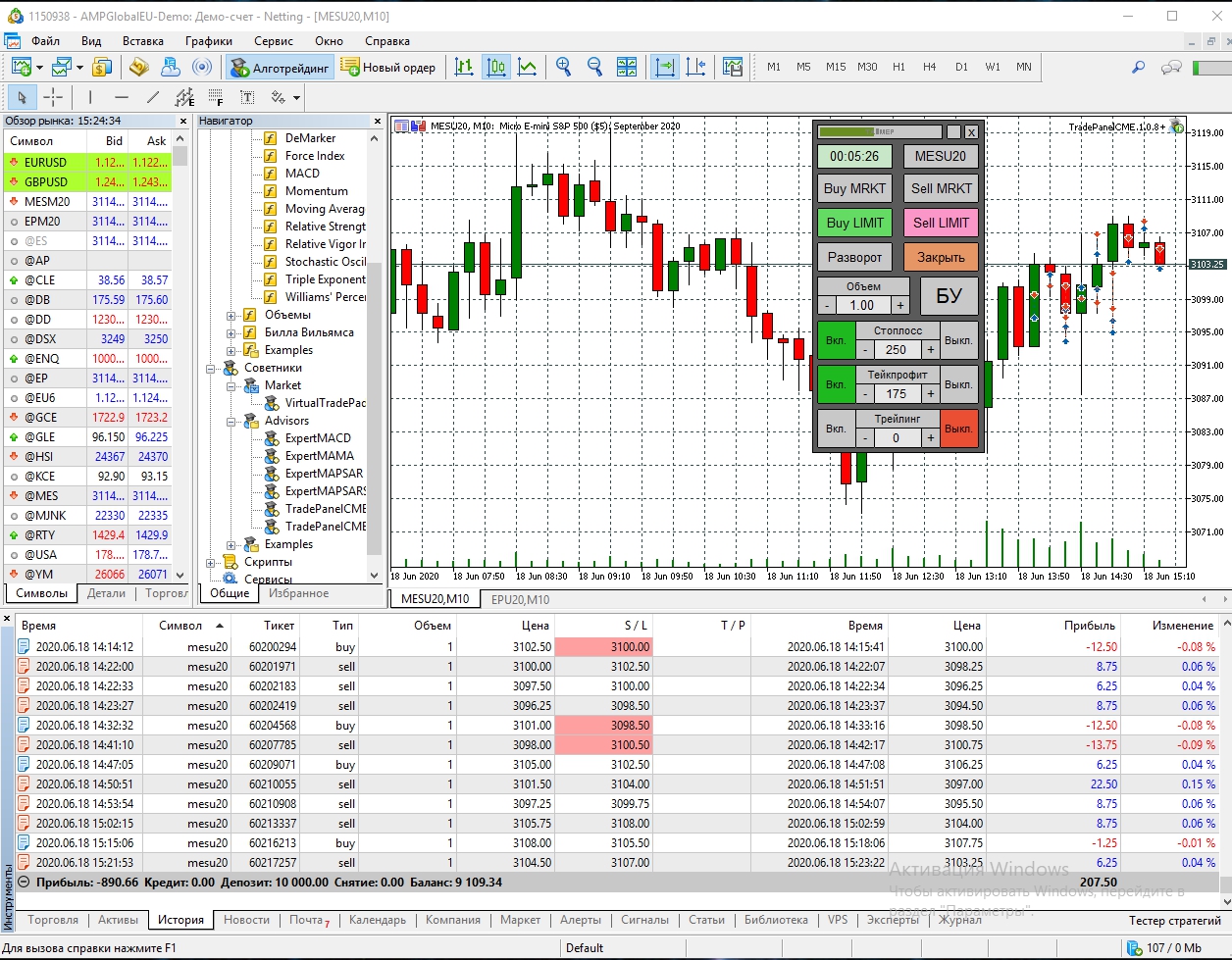Disable Тейкпрофит with its Выкл. button
Screen dimensions: 1232x960
[x=958, y=384]
